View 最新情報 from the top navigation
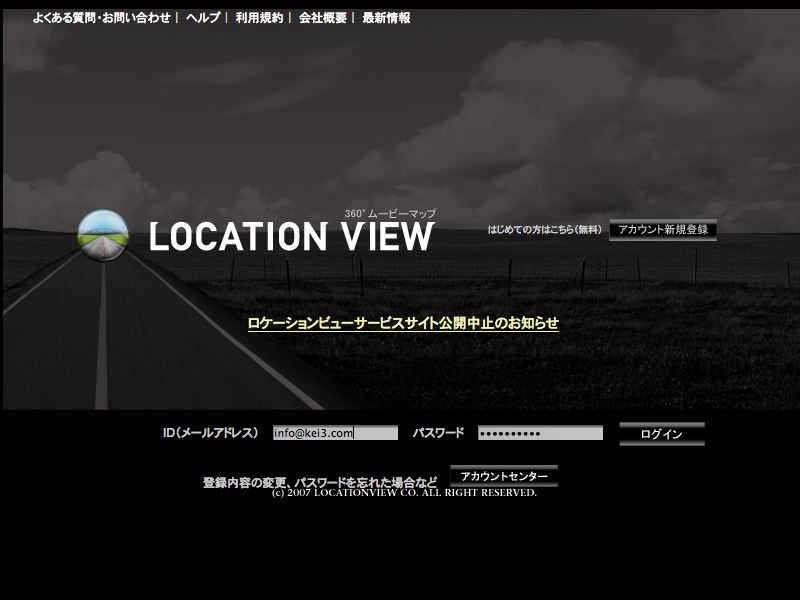This screenshot has width=800, height=600. 386,18
